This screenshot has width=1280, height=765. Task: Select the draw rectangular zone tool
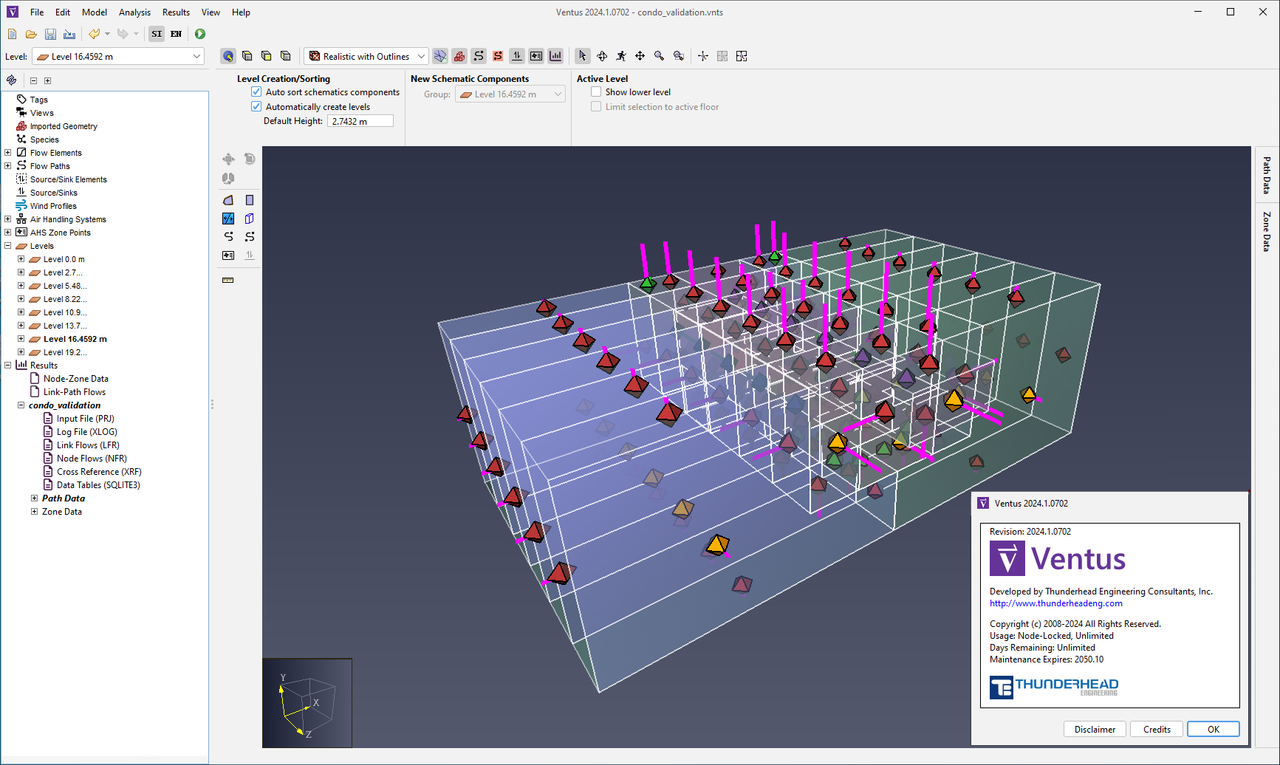point(249,200)
